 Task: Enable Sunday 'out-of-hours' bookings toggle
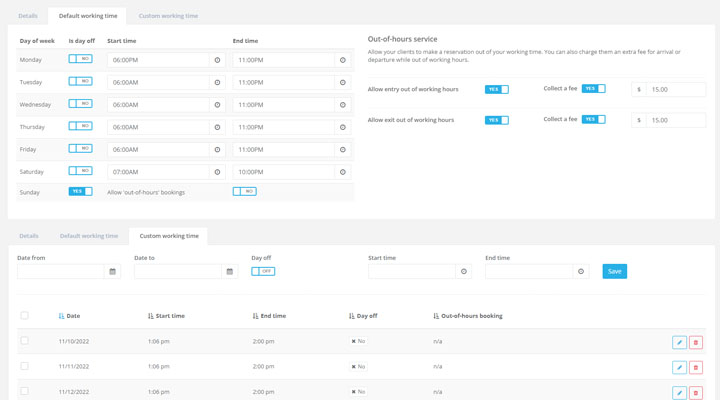point(245,192)
